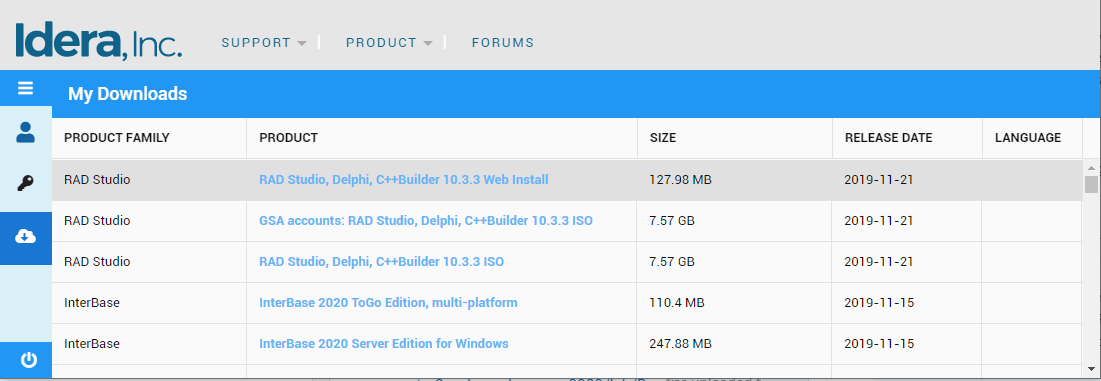The width and height of the screenshot is (1101, 381).
Task: Click the user profile sidebar icon
Action: 26,132
